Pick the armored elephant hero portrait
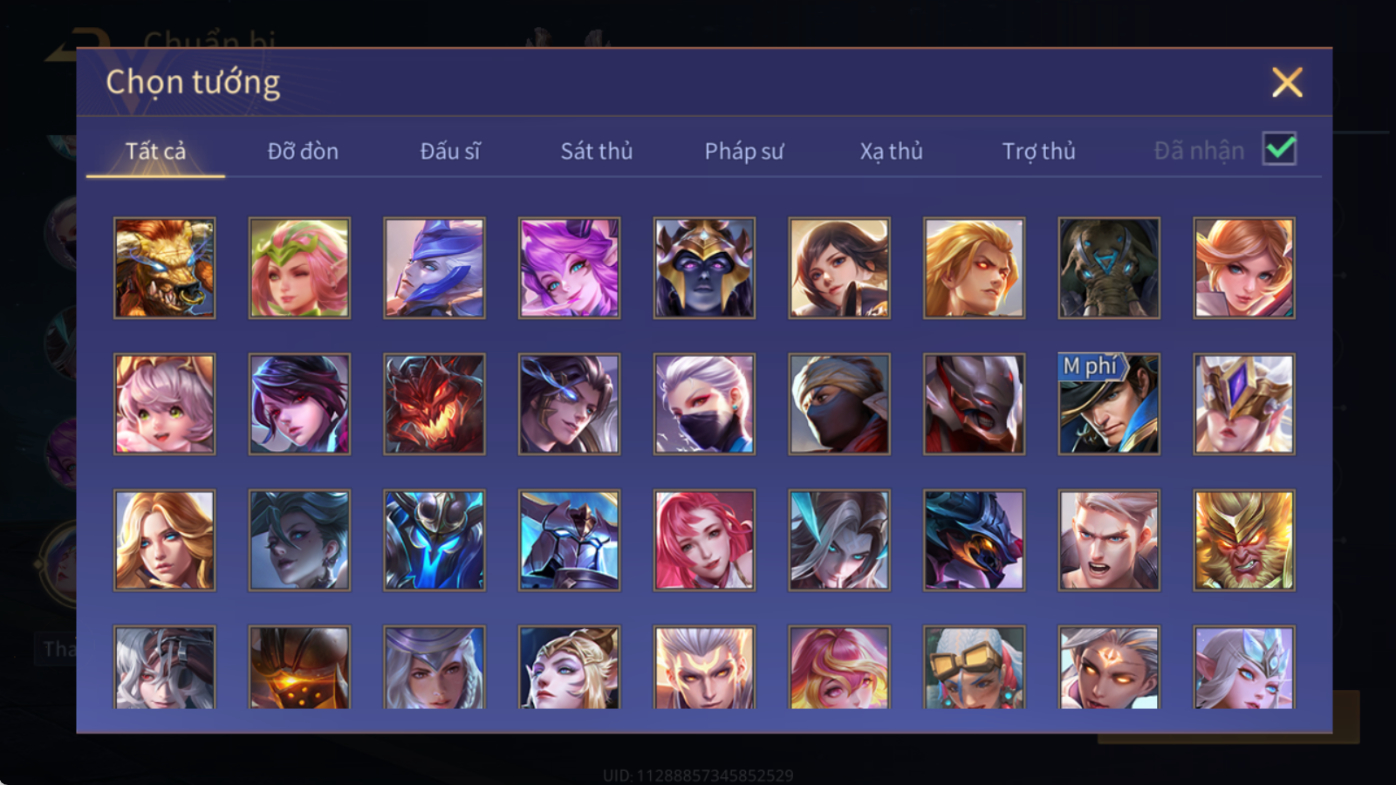Viewport: 1396px width, 785px height. click(1109, 268)
